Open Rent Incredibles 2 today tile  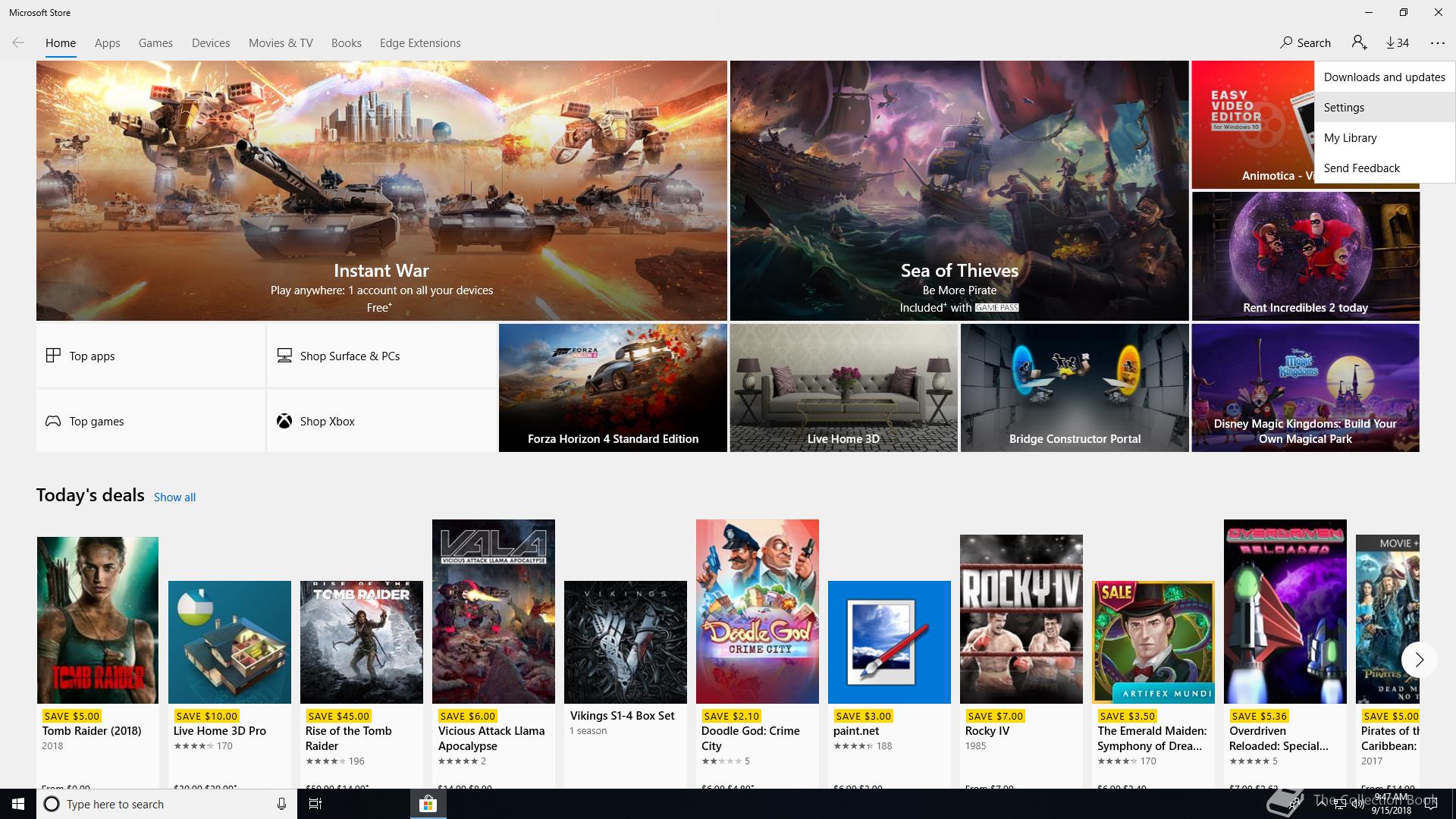click(1306, 256)
